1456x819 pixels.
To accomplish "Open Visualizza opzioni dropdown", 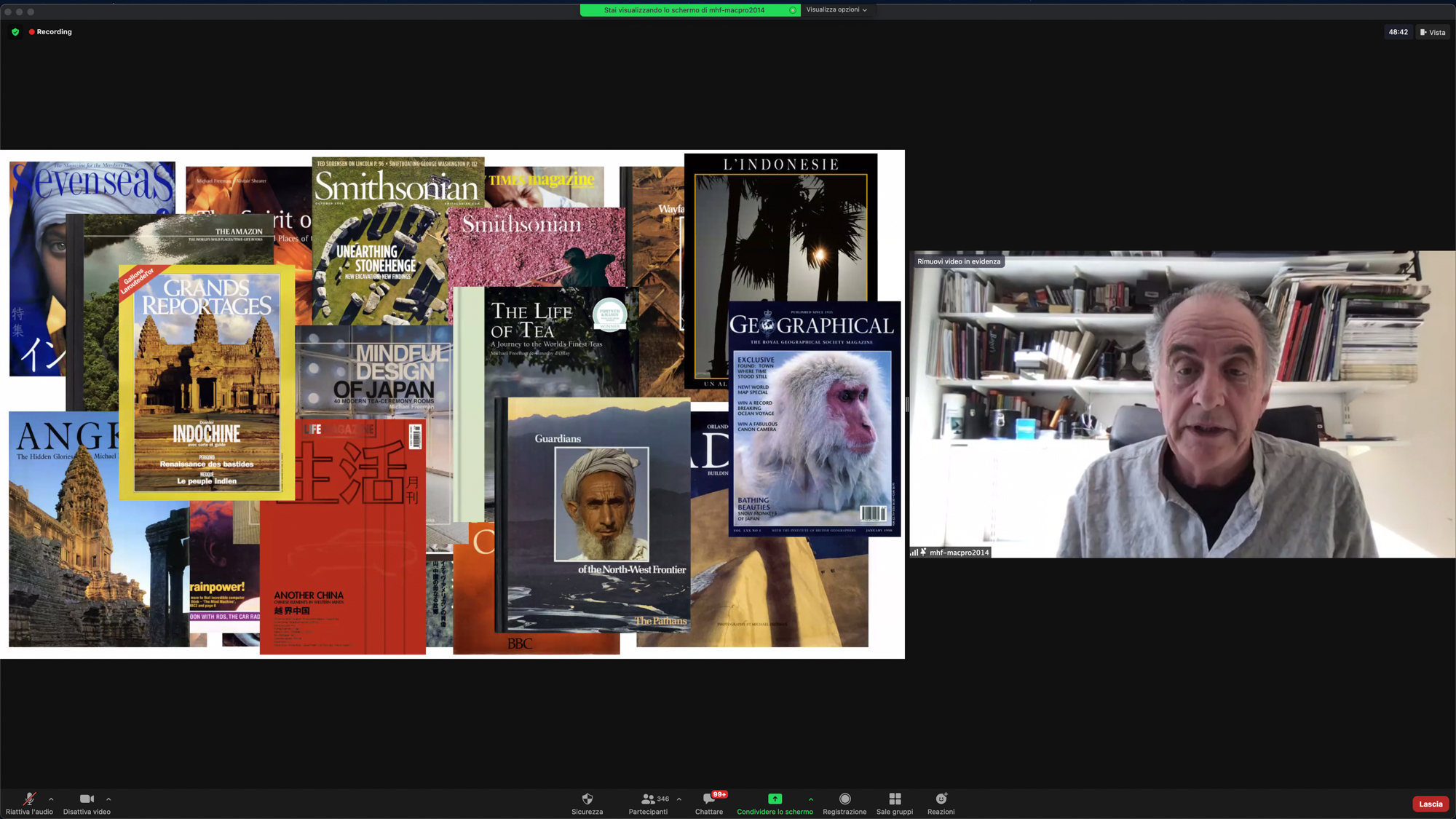I will (x=836, y=9).
